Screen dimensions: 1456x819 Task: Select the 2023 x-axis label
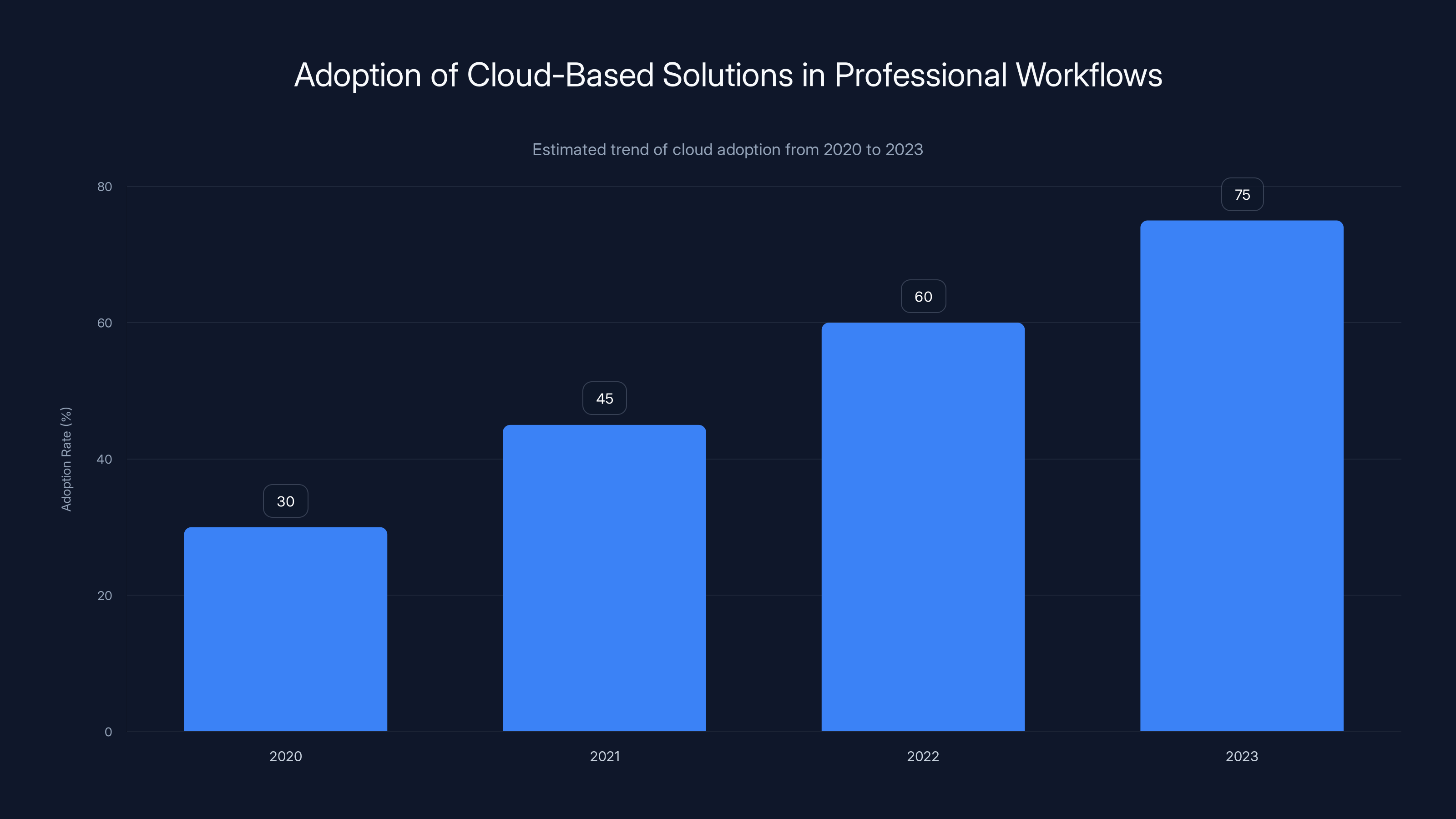point(1241,756)
